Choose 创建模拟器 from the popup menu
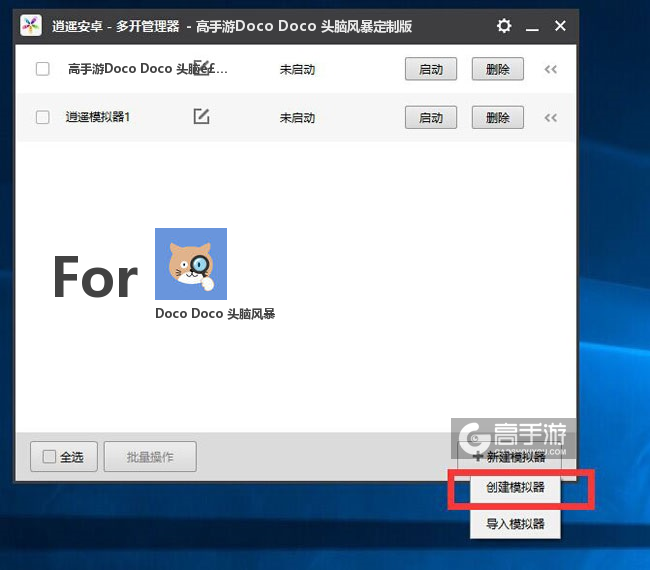 (515, 487)
